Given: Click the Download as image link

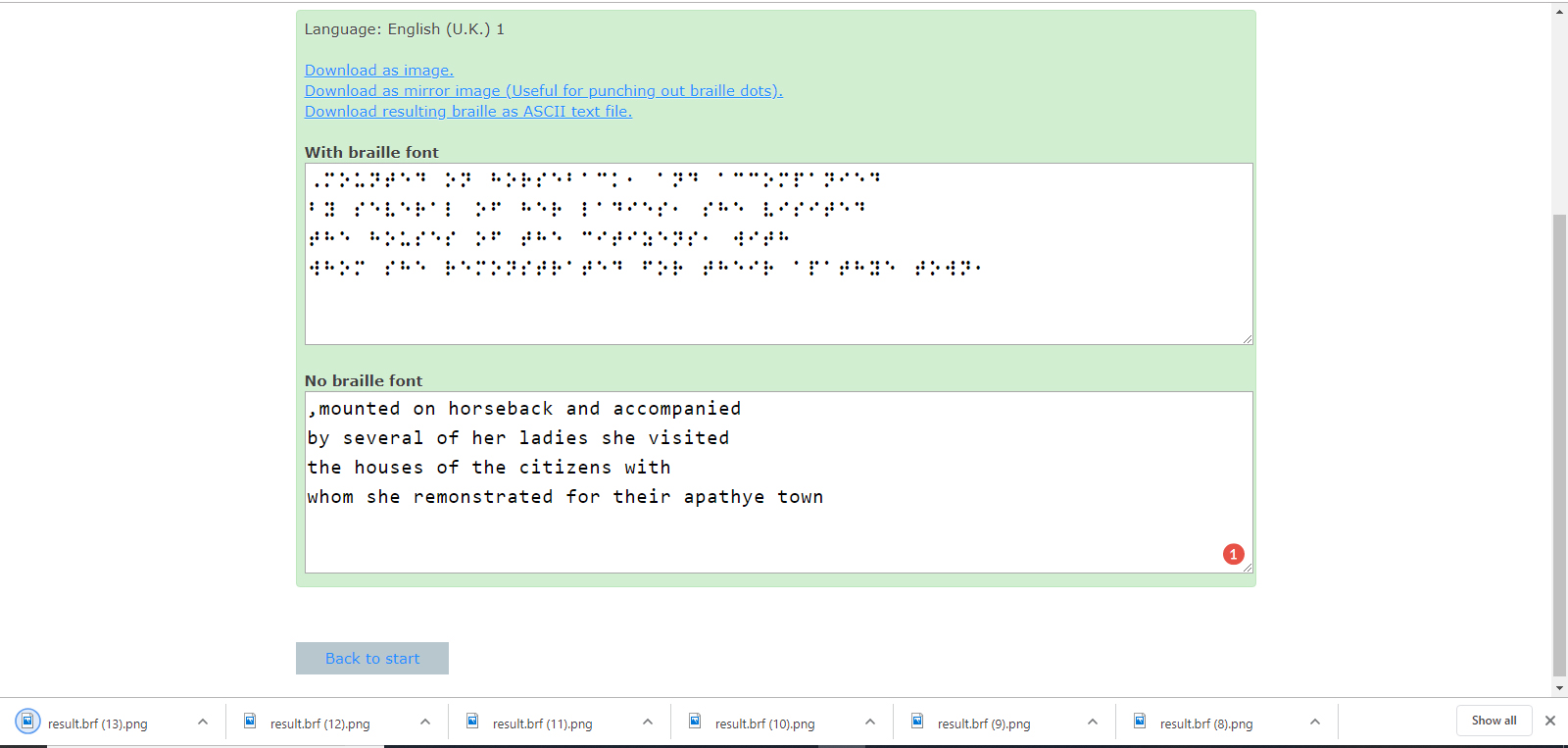Looking at the screenshot, I should click(x=378, y=71).
